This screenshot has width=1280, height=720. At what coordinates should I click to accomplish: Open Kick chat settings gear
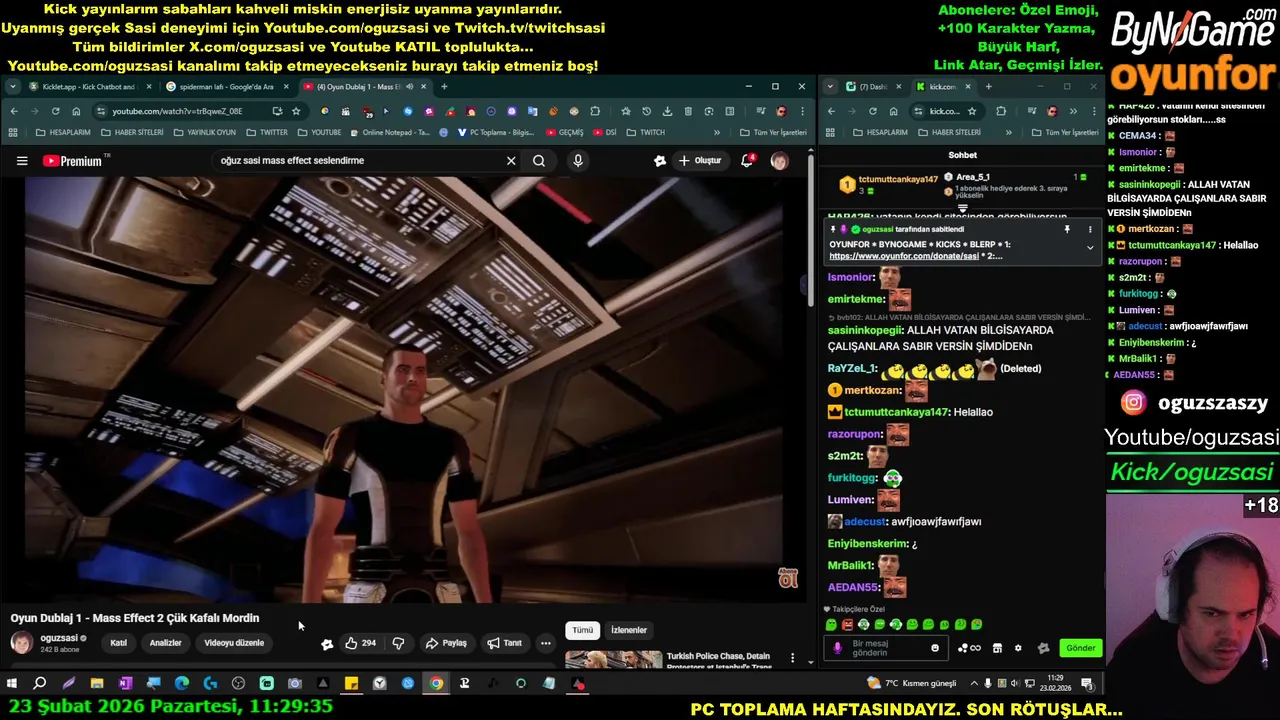(x=1018, y=648)
